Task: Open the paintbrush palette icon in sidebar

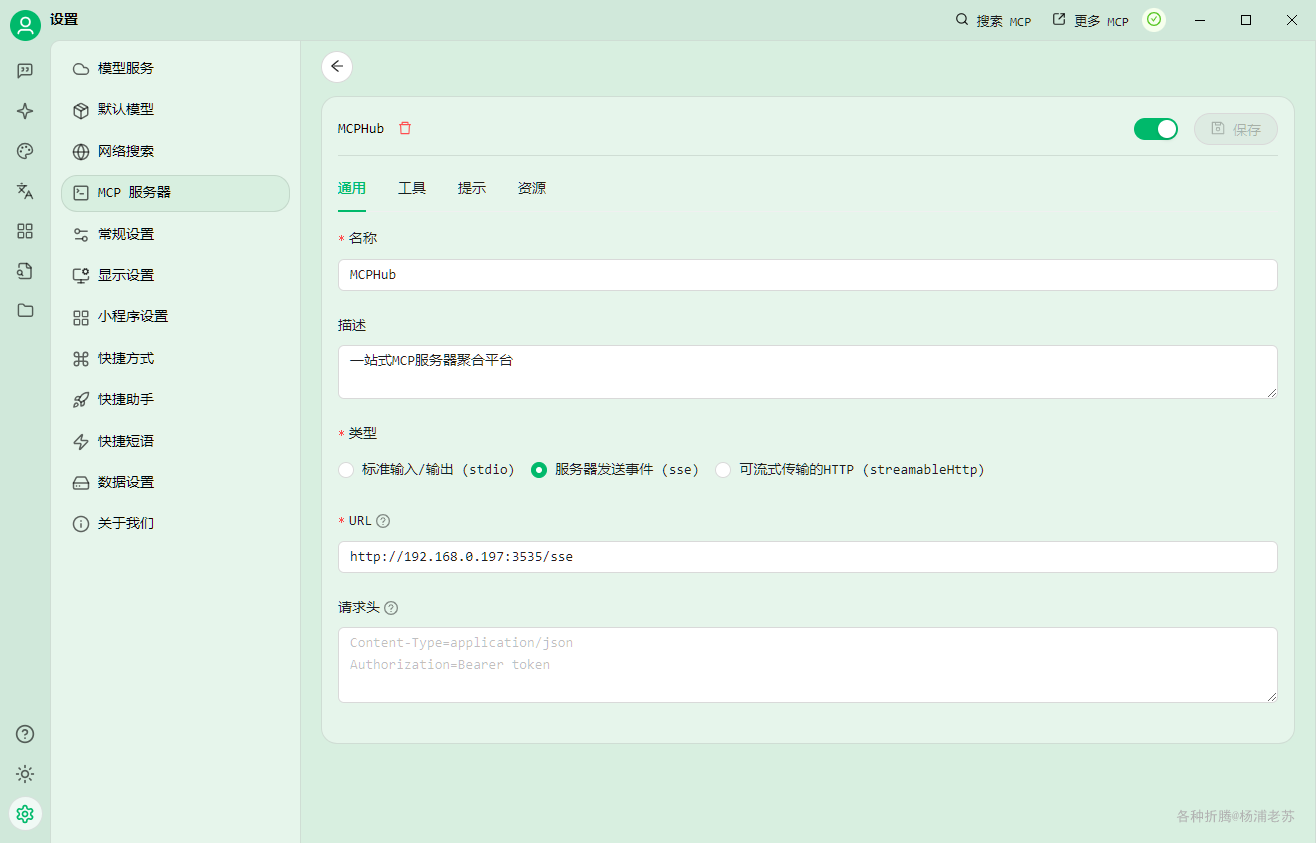Action: coord(25,151)
